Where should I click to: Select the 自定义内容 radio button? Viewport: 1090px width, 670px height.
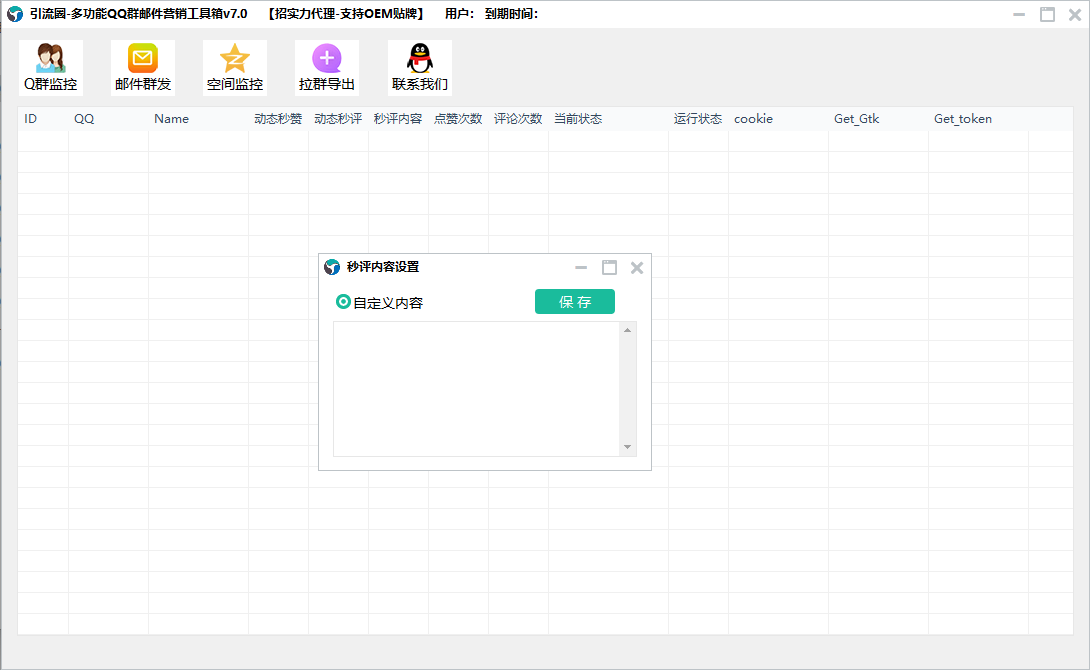click(x=344, y=302)
